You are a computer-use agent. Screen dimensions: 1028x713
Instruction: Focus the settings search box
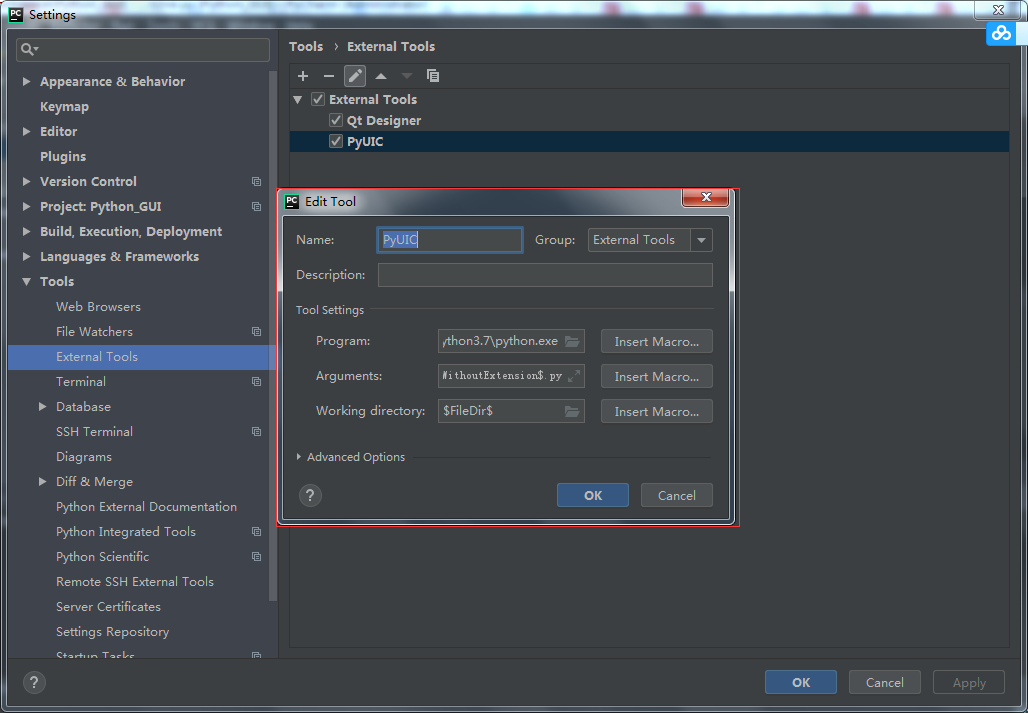(x=143, y=49)
